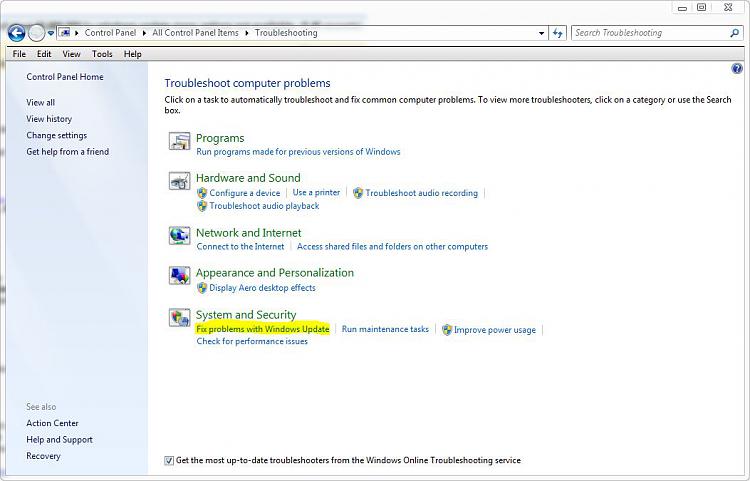Screen dimensions: 750x481
Task: Open the View menu
Action: pyautogui.click(x=71, y=54)
